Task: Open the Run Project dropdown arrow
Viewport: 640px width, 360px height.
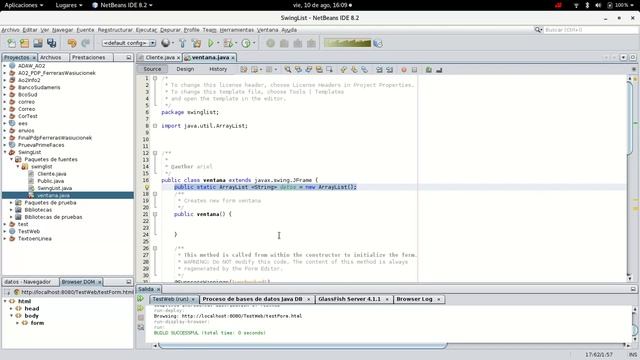Action: click(x=218, y=43)
